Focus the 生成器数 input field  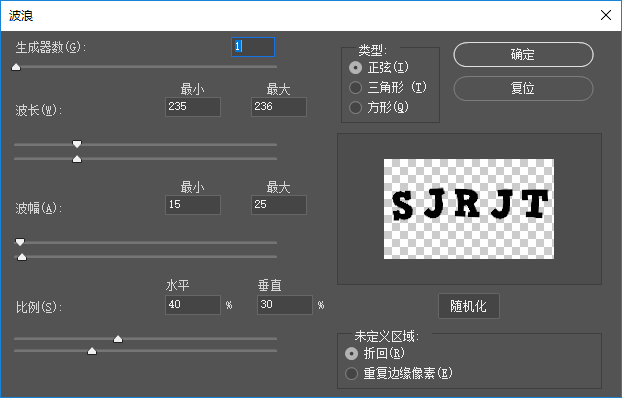tap(253, 47)
